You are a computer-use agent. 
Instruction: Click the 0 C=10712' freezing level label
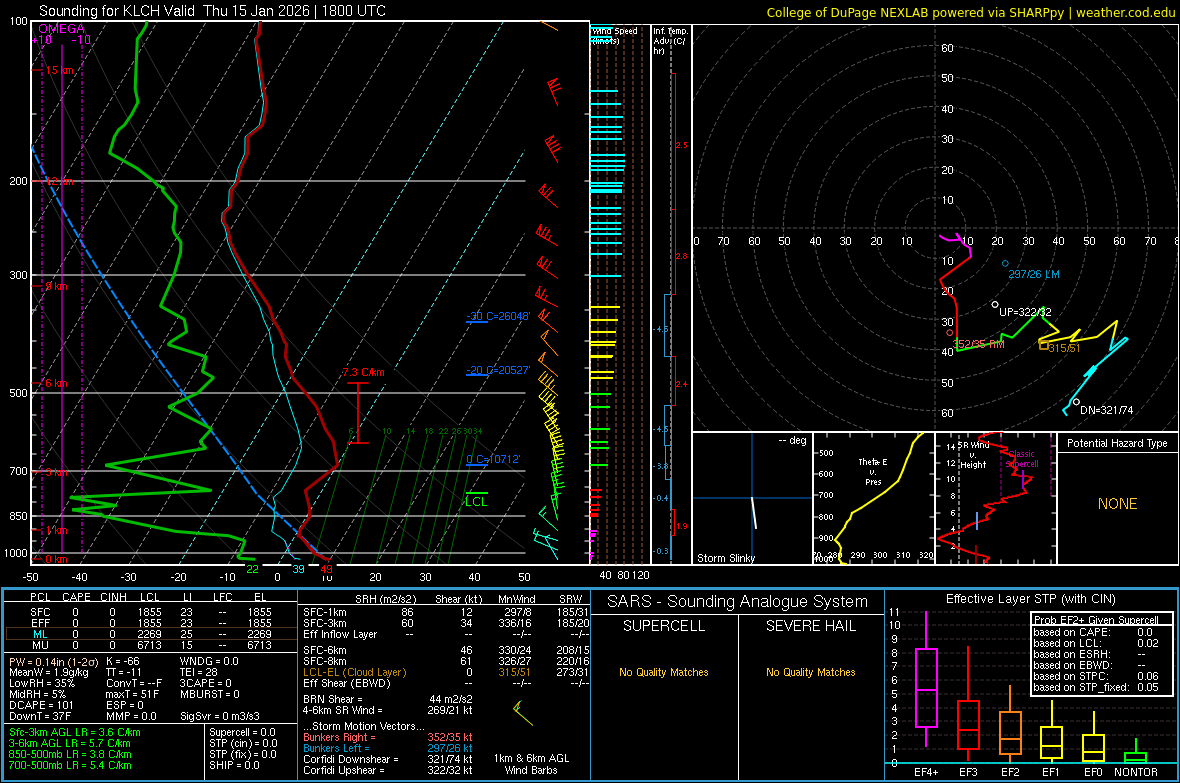(493, 459)
